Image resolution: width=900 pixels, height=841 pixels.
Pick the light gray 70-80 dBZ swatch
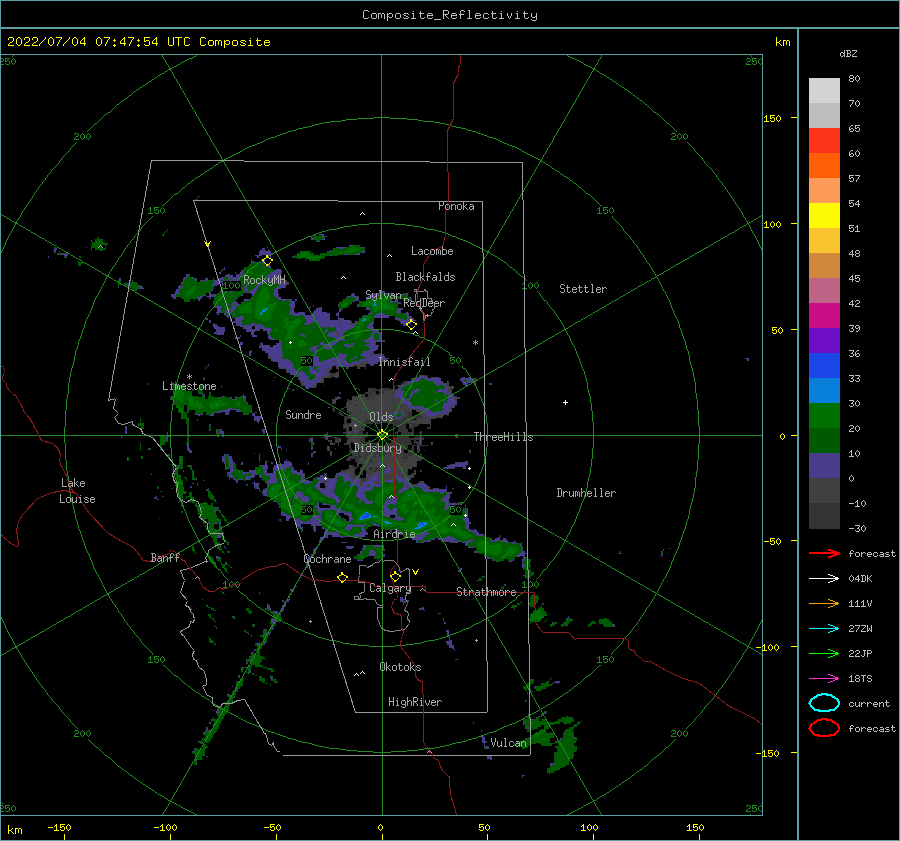[824, 90]
